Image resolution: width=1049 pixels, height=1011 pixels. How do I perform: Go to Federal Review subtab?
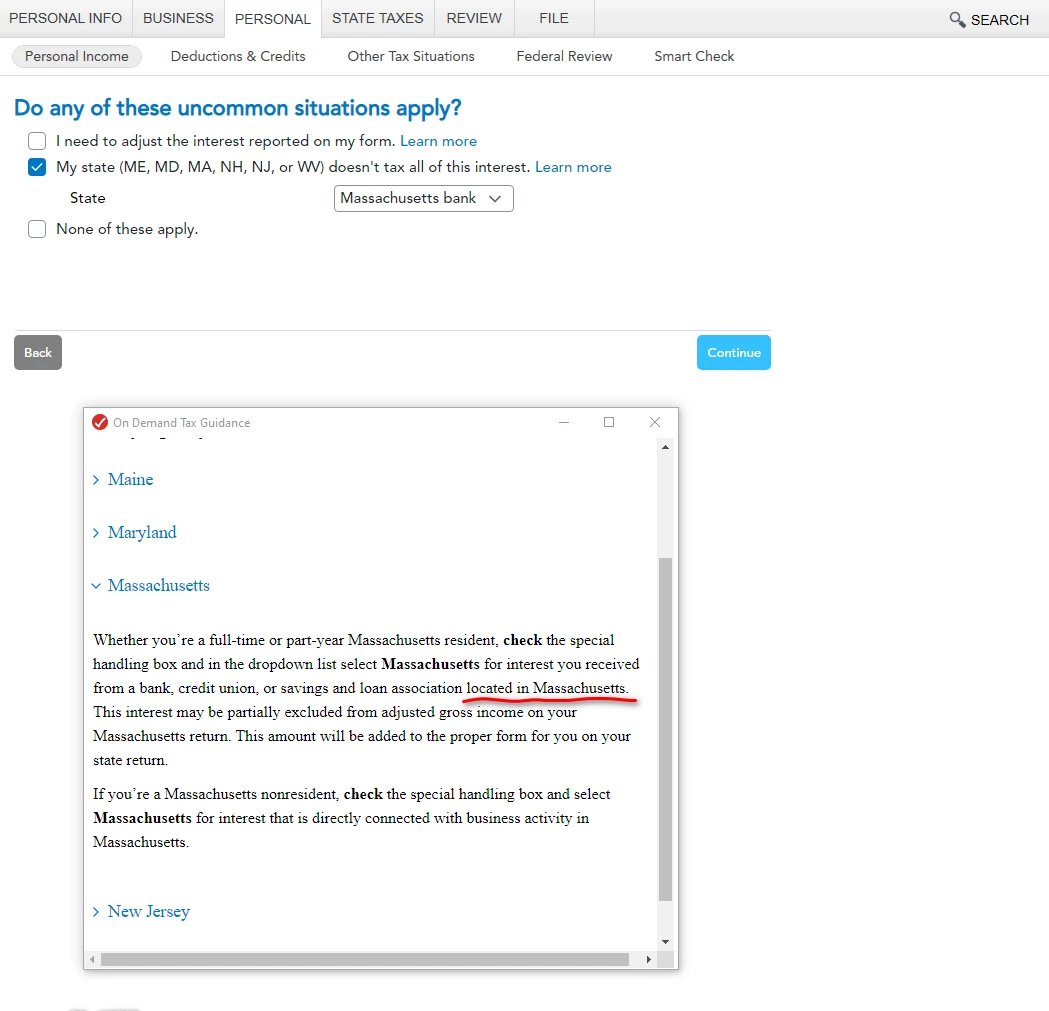coord(564,56)
